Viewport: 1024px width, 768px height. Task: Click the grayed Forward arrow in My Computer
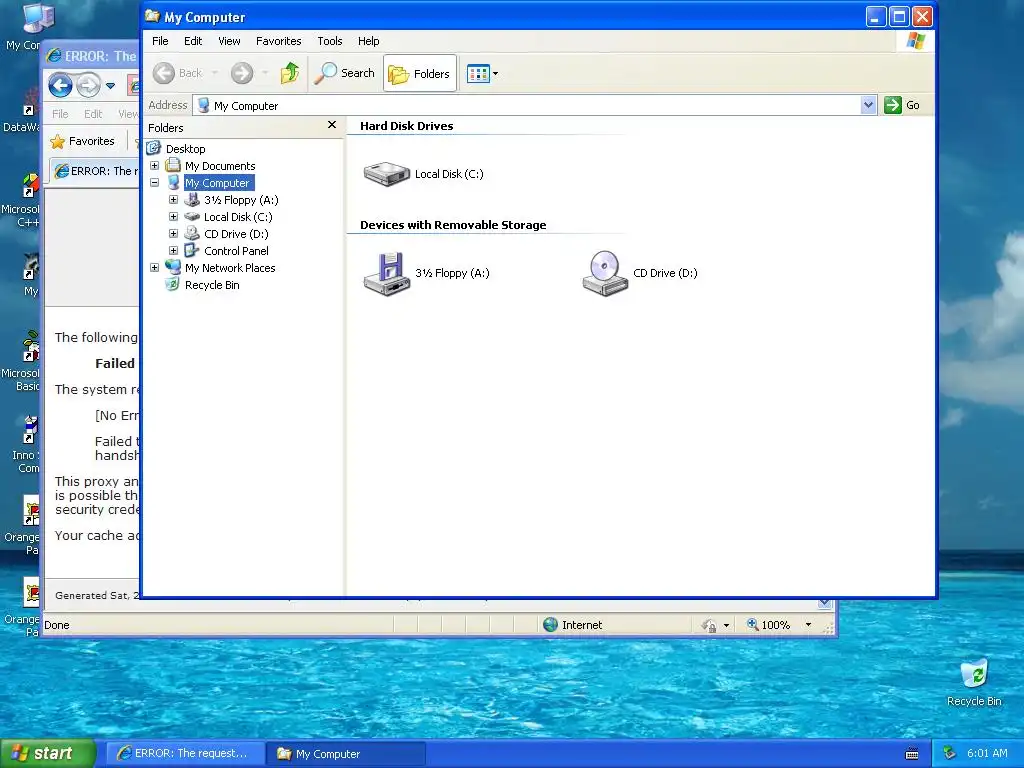[x=242, y=73]
